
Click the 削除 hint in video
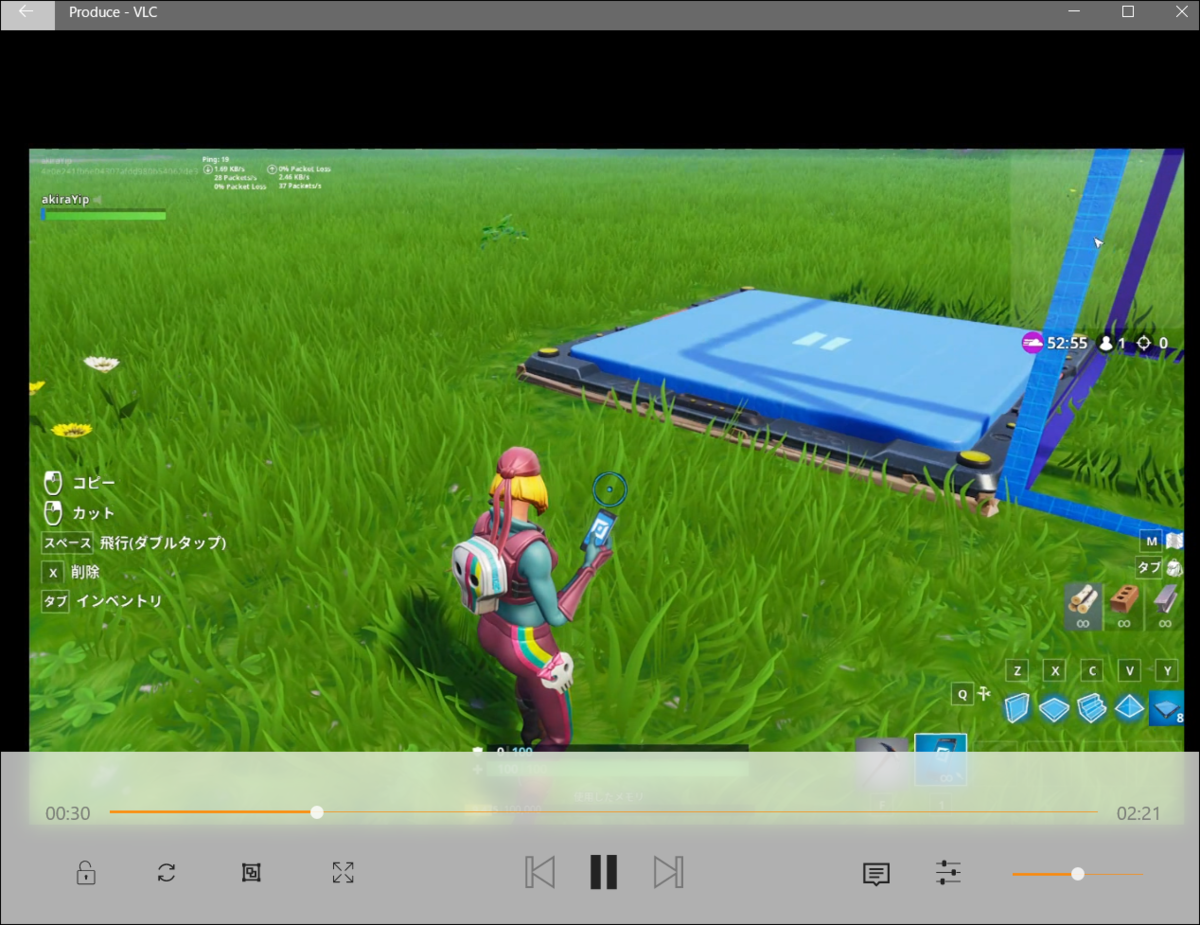point(86,572)
